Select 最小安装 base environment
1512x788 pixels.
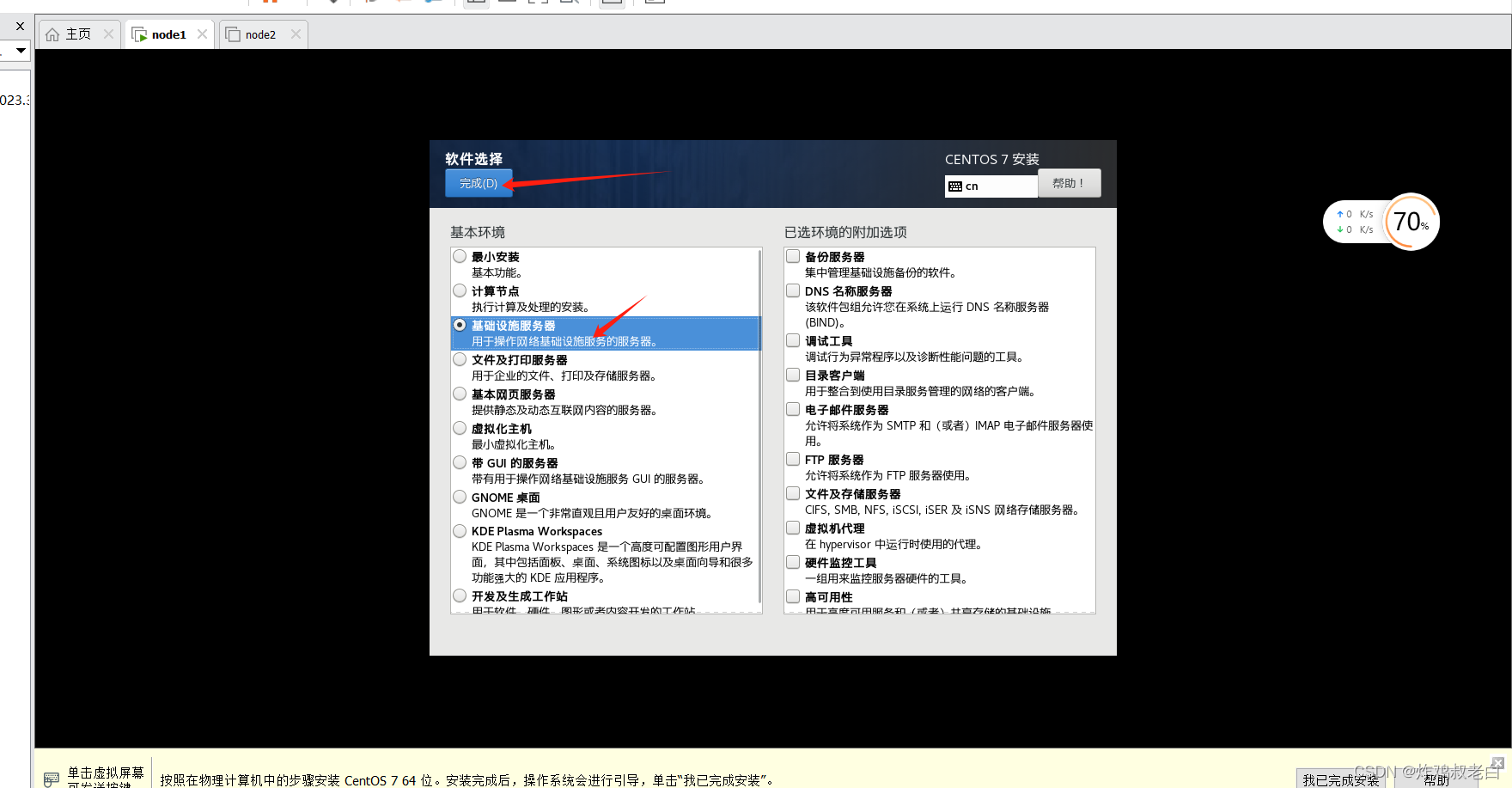coord(460,256)
